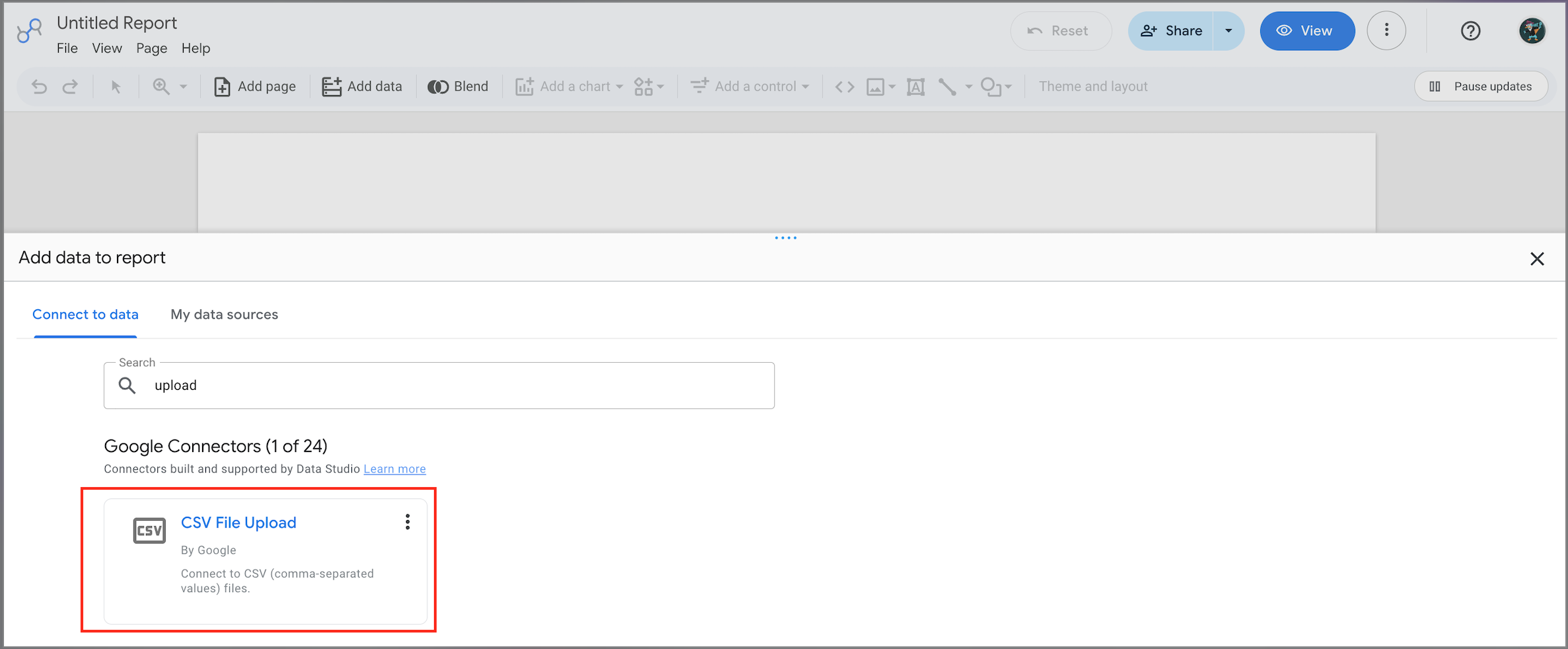Click the Add data to report heading
Screen dimensions: 1568x649
point(92,258)
